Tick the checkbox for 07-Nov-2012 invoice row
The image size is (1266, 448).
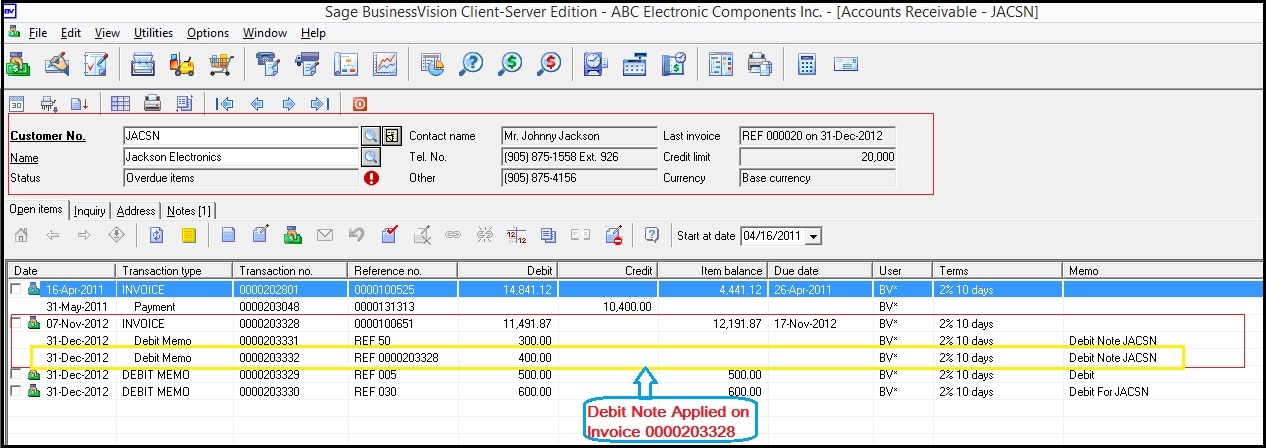pos(16,324)
